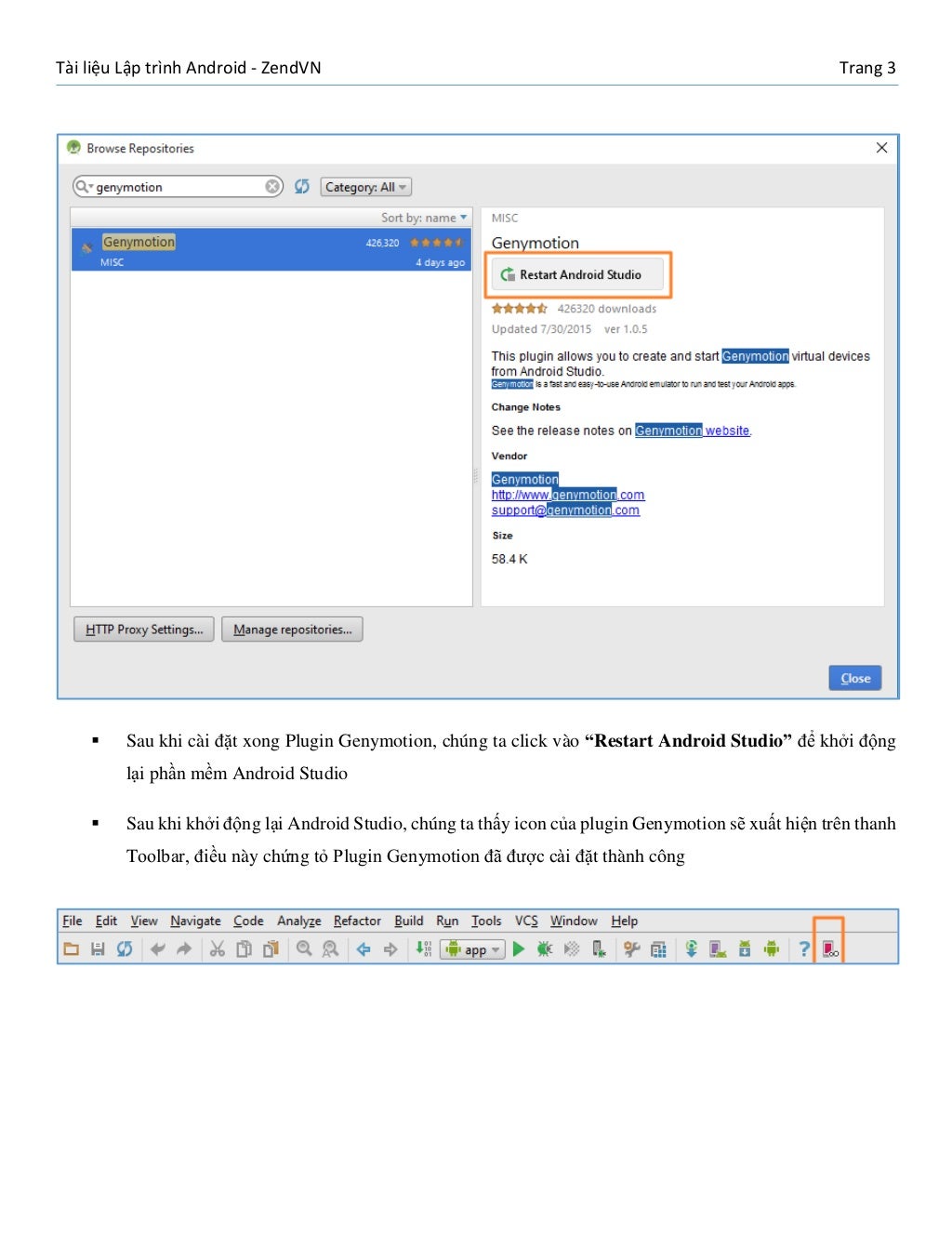Open the Edit menu

pos(106,921)
